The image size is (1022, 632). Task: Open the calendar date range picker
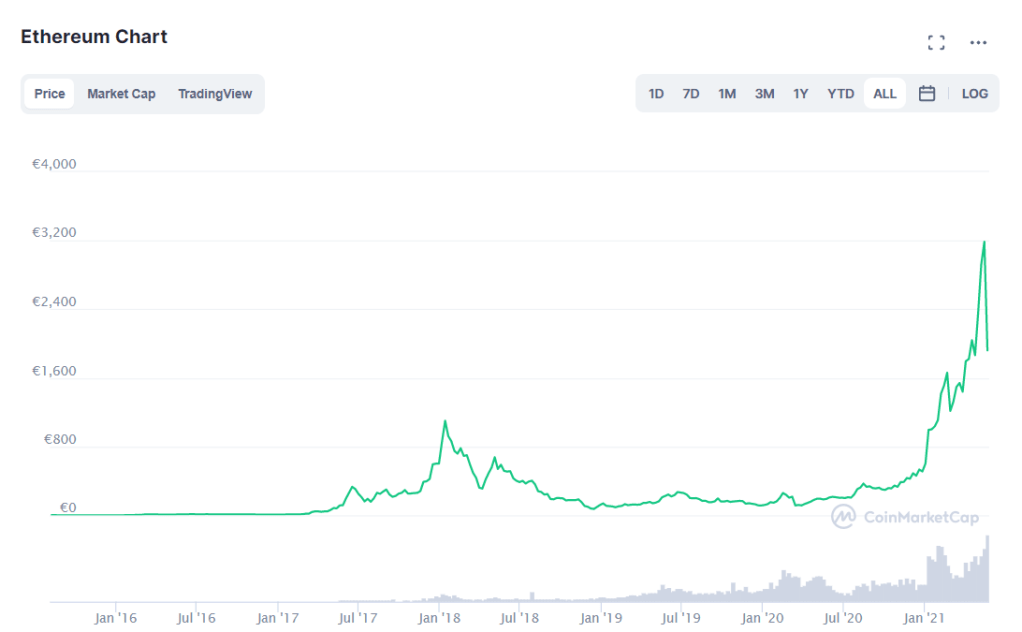(x=927, y=94)
